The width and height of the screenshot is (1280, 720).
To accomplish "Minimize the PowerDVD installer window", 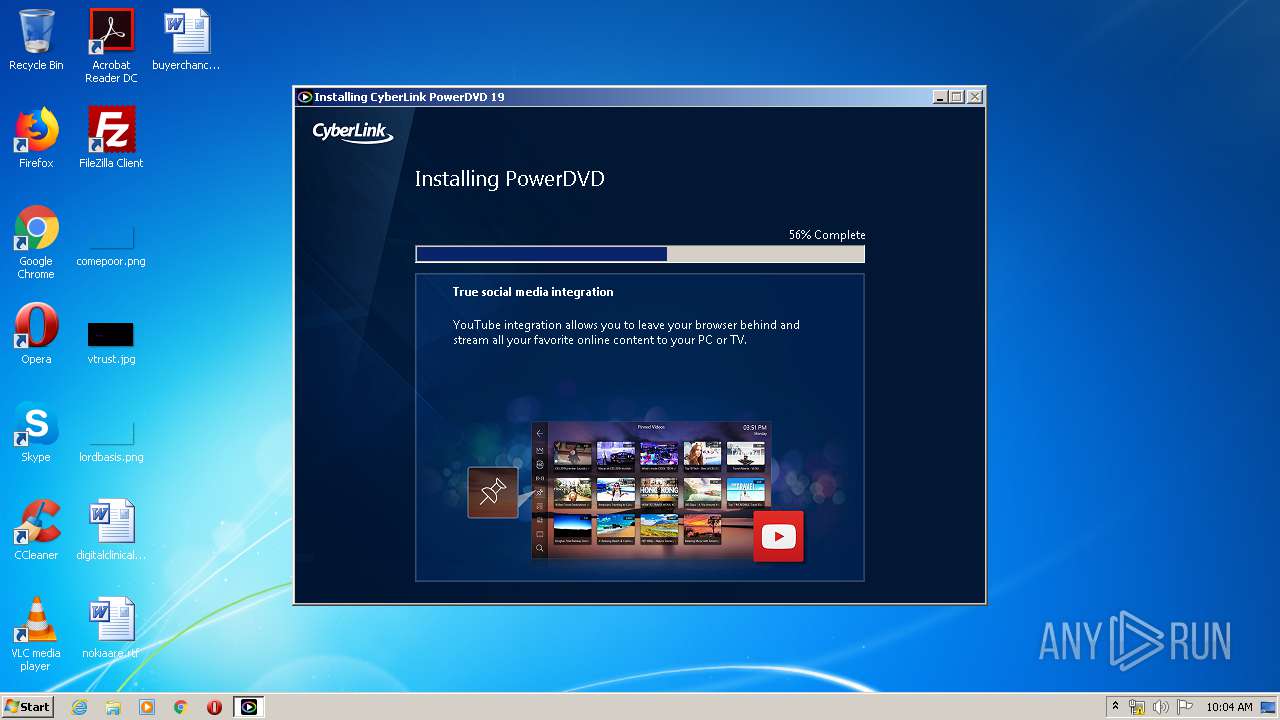I will [x=940, y=97].
